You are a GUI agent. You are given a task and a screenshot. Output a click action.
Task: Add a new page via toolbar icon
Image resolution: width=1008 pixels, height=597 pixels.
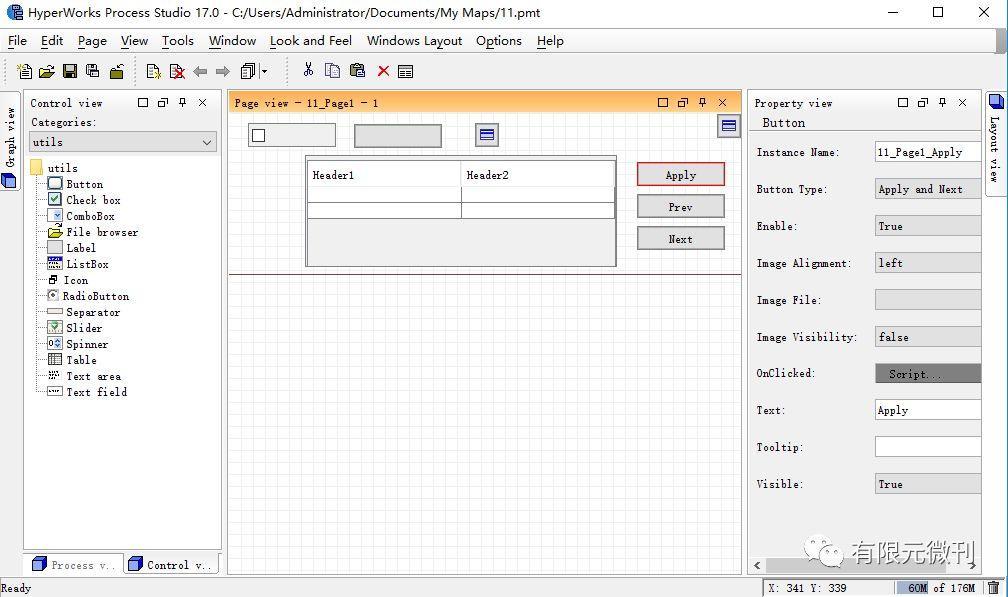click(154, 71)
